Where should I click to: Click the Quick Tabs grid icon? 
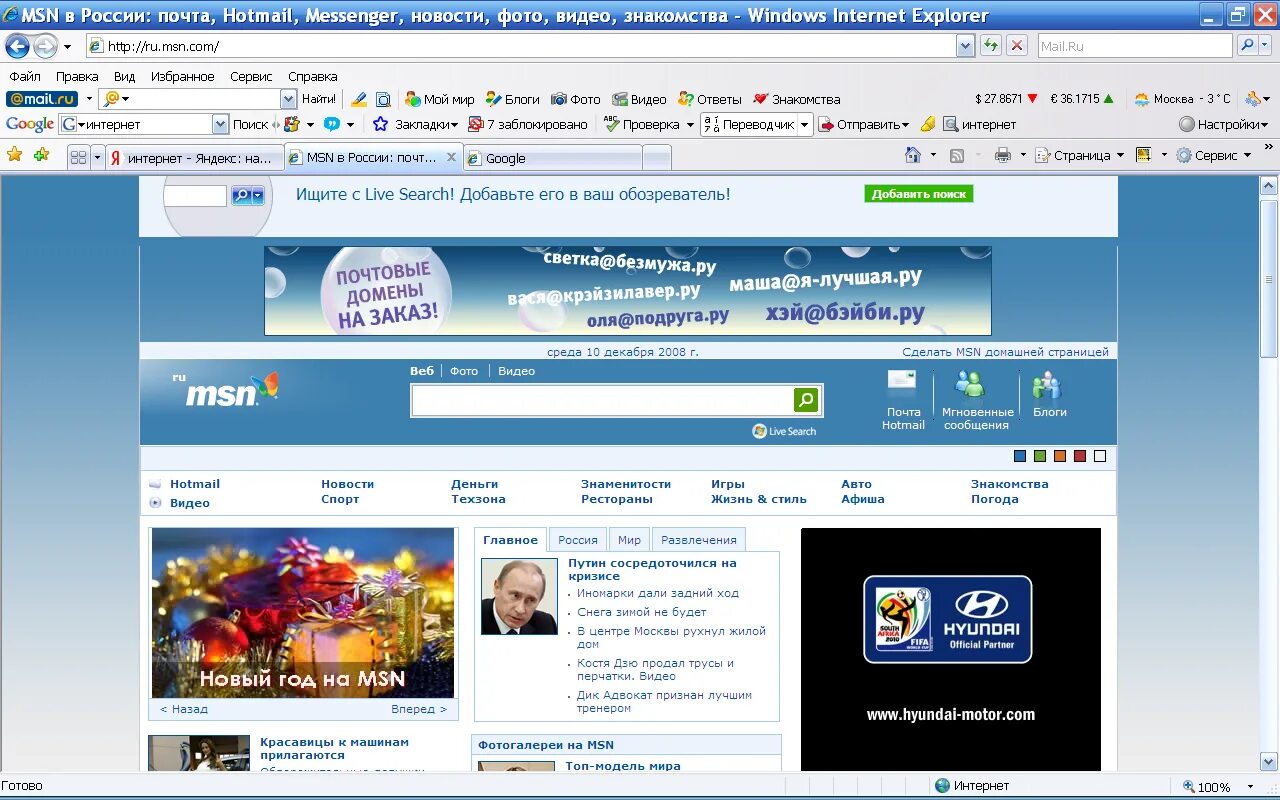[x=78, y=157]
